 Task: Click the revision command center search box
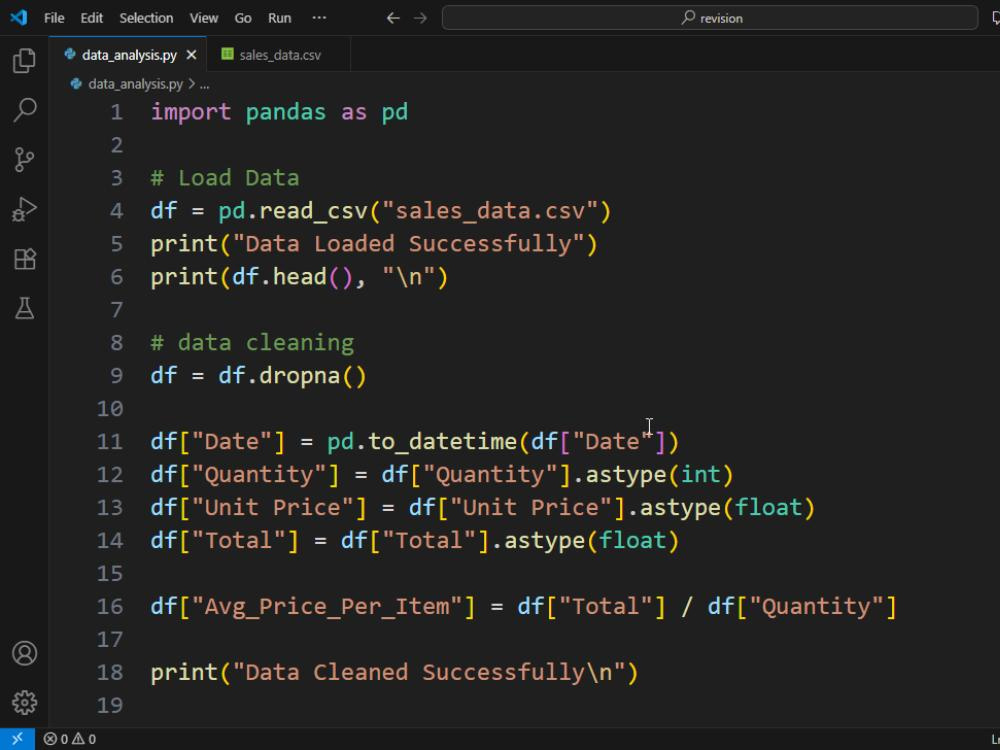click(x=710, y=18)
